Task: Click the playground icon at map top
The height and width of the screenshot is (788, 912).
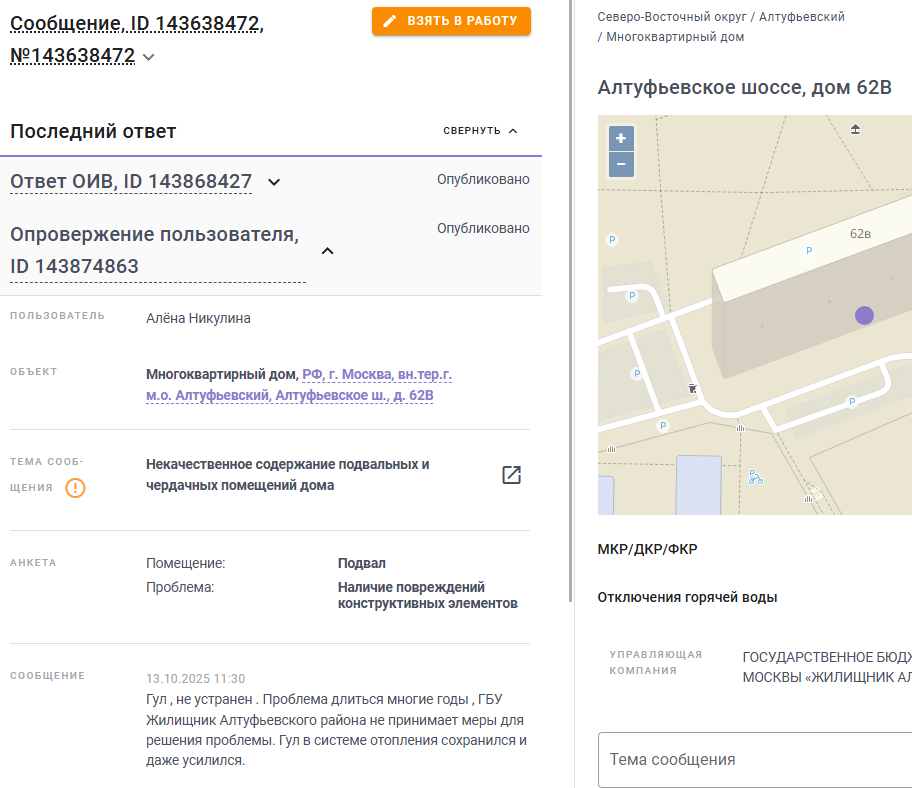Action: pos(855,129)
